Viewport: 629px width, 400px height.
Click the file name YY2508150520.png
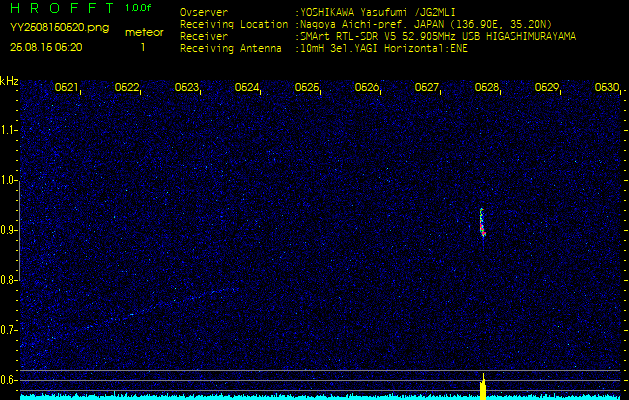tap(59, 28)
